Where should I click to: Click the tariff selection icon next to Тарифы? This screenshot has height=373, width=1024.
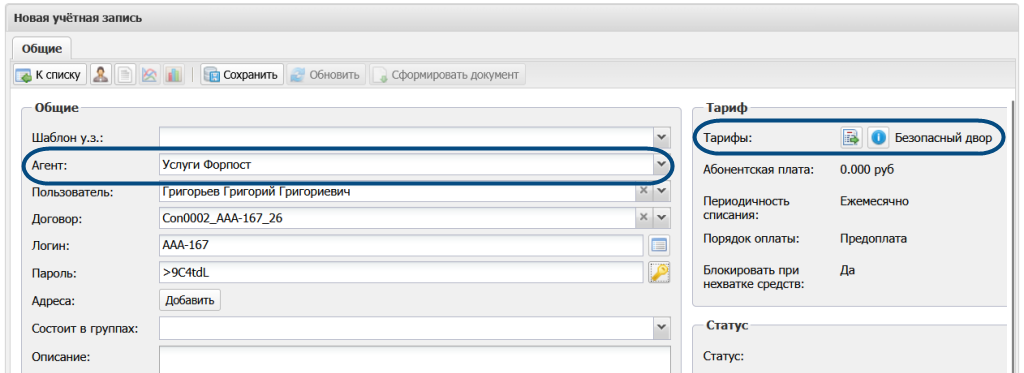[851, 137]
